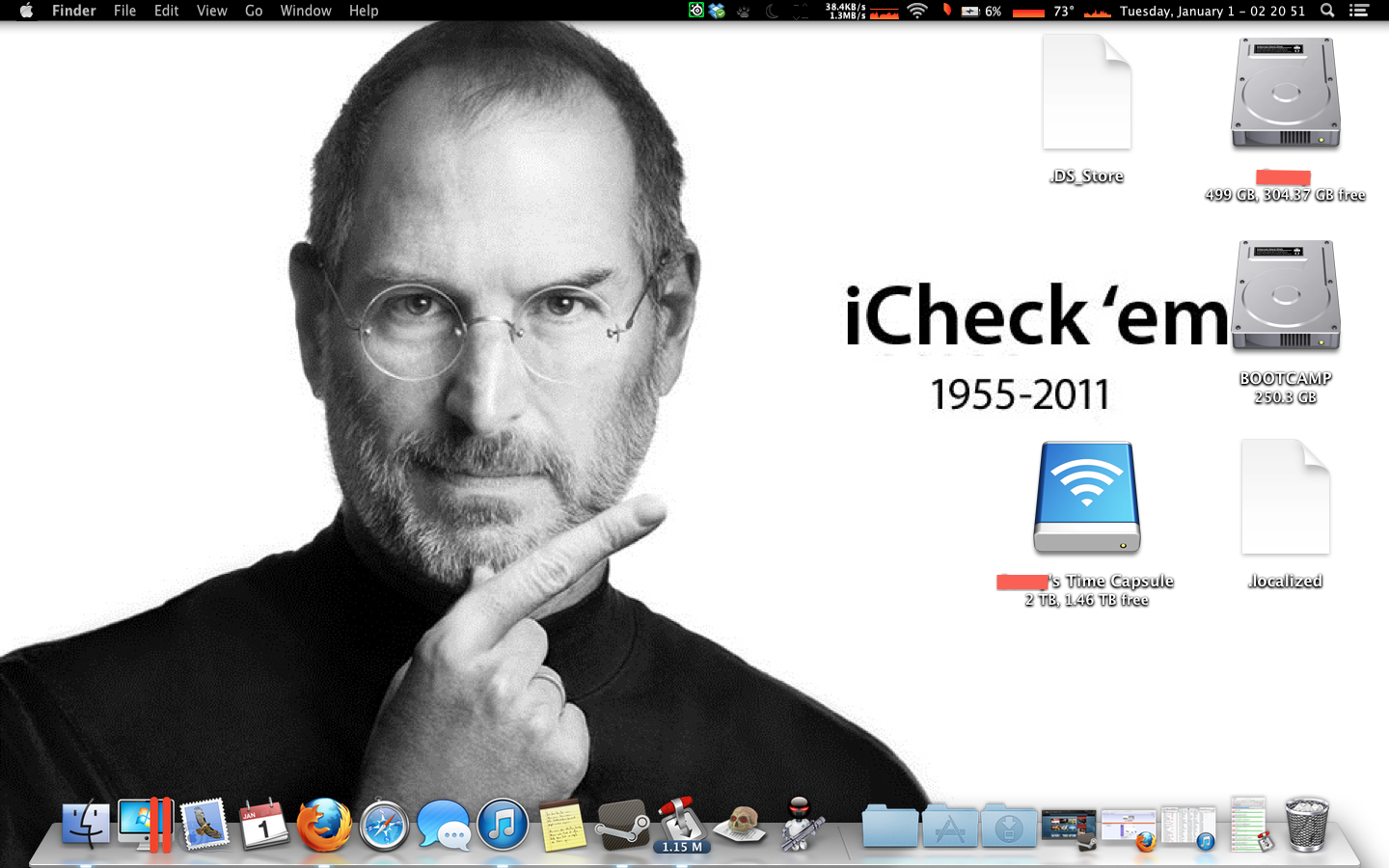Screen dimensions: 1389x868
Task: Select the .localized file on desktop
Action: 1286,498
